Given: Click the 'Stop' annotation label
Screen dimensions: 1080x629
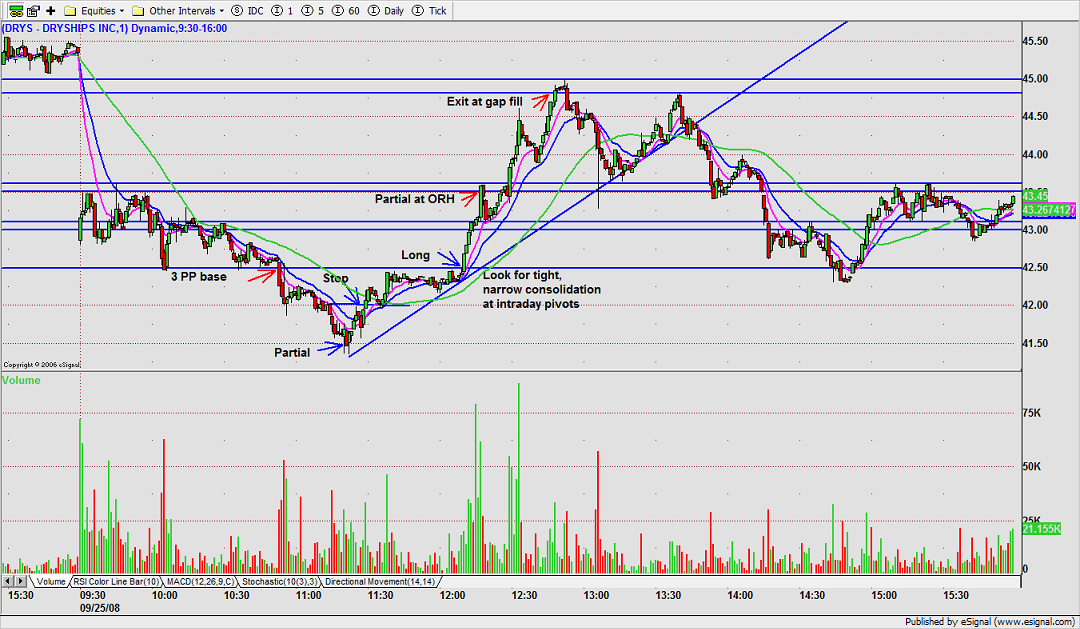Looking at the screenshot, I should (x=335, y=278).
